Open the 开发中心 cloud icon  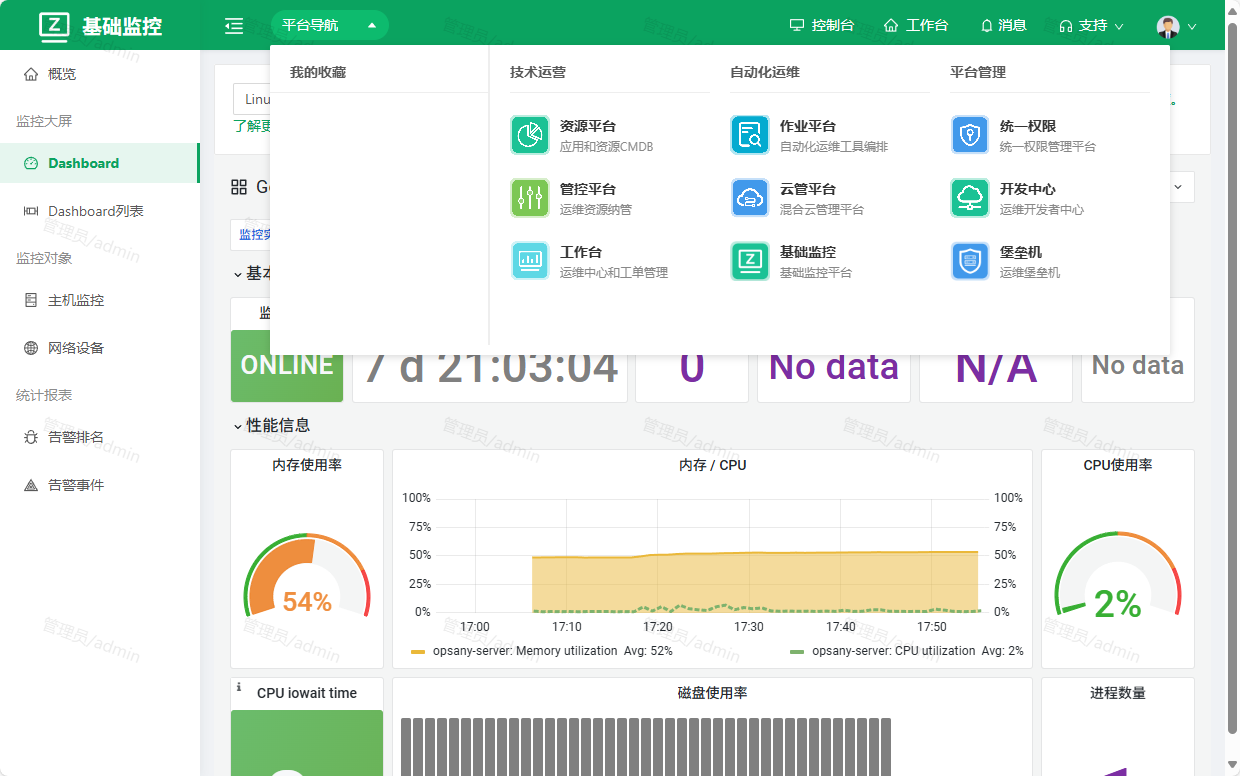[970, 198]
